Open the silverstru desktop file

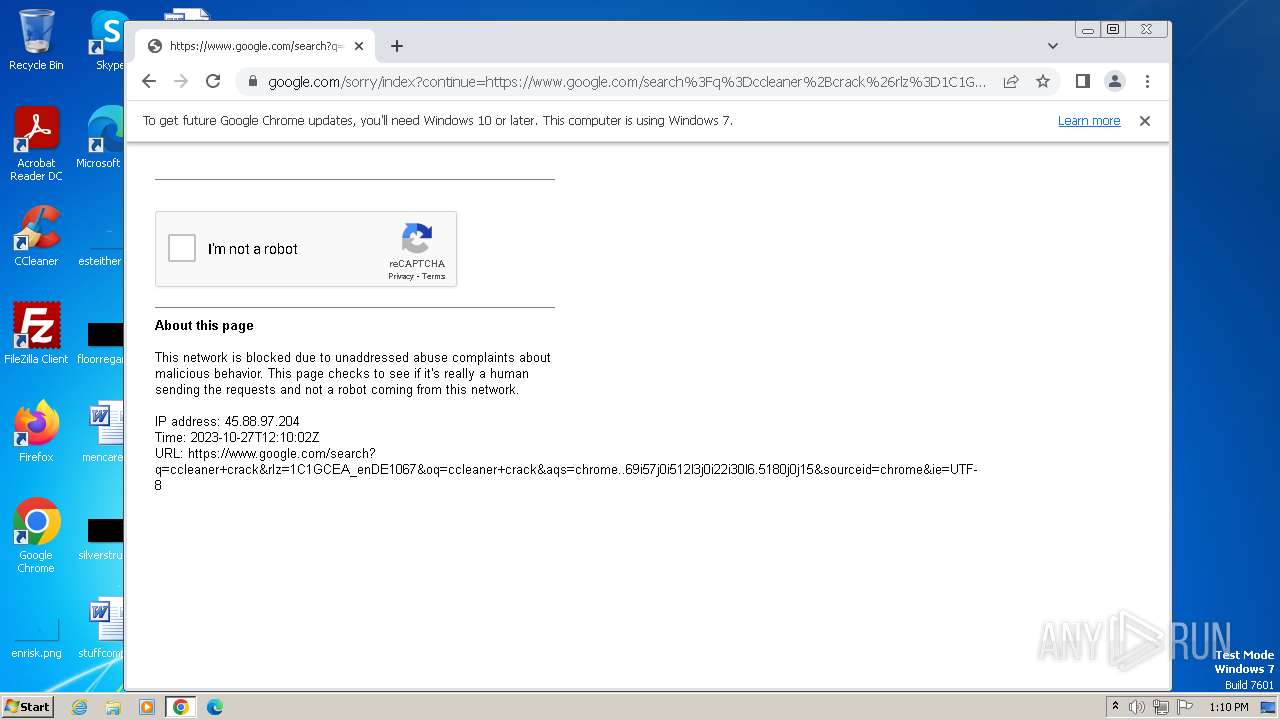(100, 539)
